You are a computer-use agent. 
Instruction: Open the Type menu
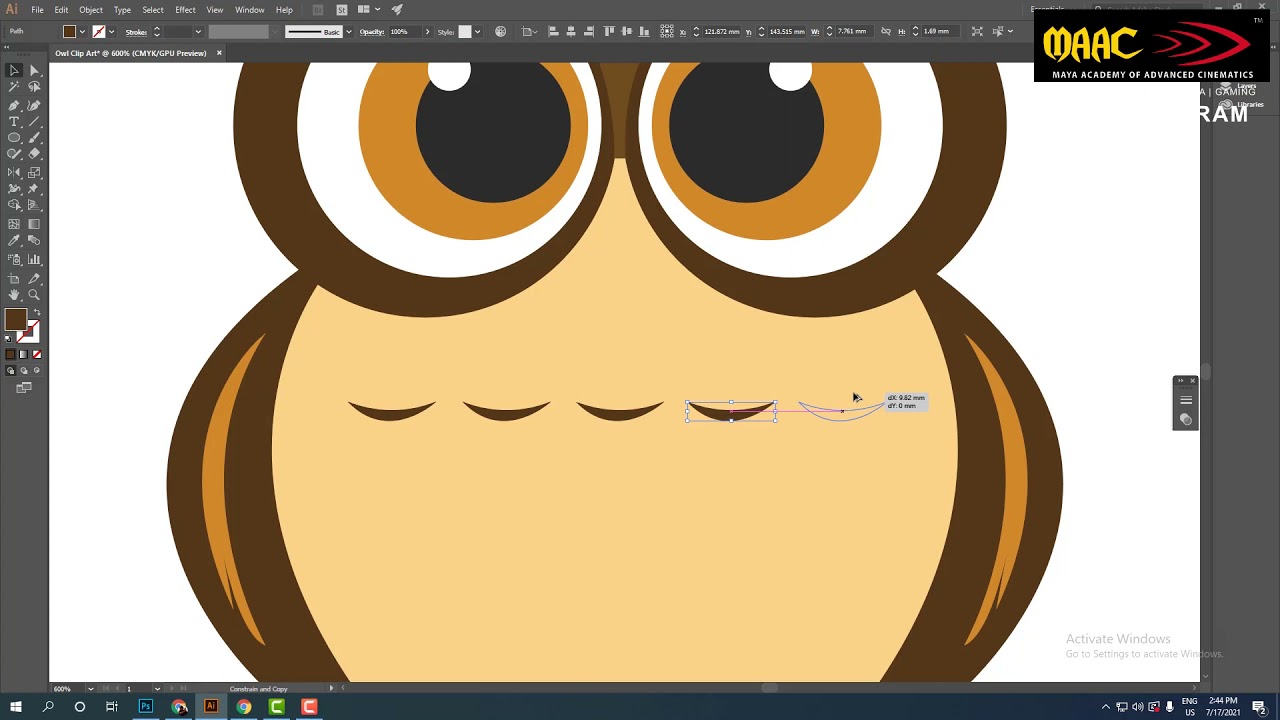122,10
